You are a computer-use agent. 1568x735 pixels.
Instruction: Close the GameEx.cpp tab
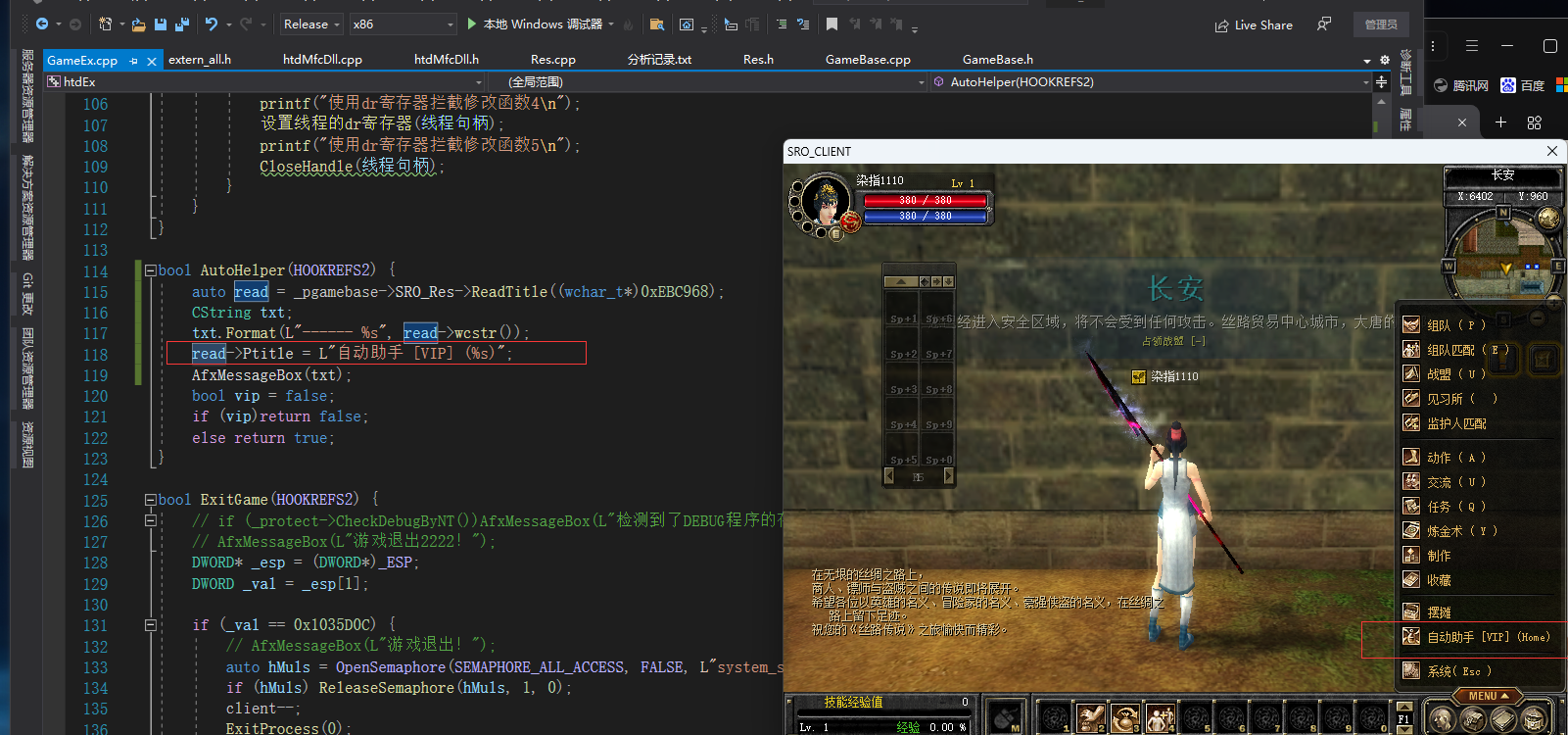[x=152, y=61]
